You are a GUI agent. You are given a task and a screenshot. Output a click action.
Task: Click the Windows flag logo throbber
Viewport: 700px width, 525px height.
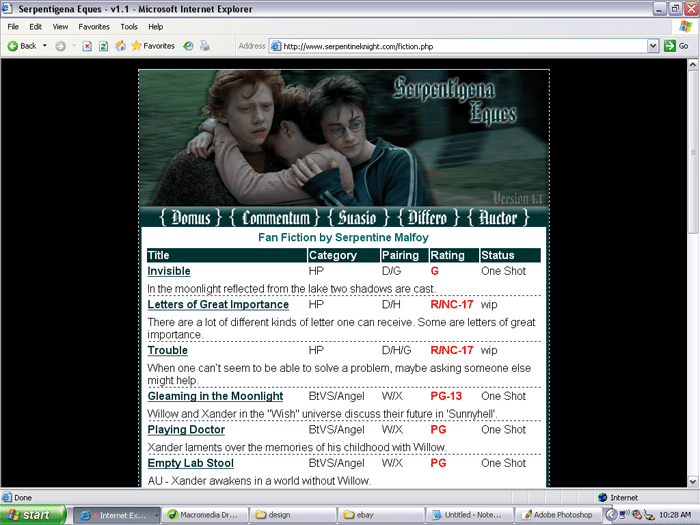click(x=685, y=27)
